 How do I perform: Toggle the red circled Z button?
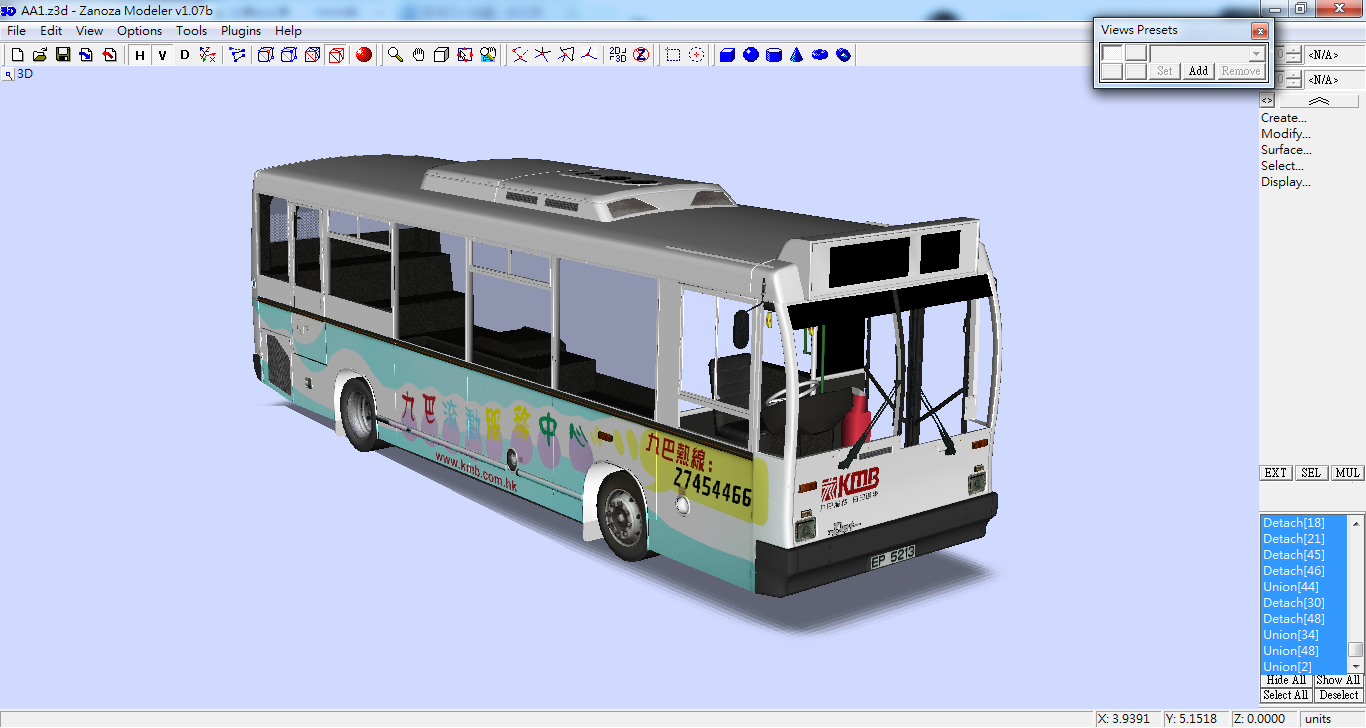(x=641, y=55)
